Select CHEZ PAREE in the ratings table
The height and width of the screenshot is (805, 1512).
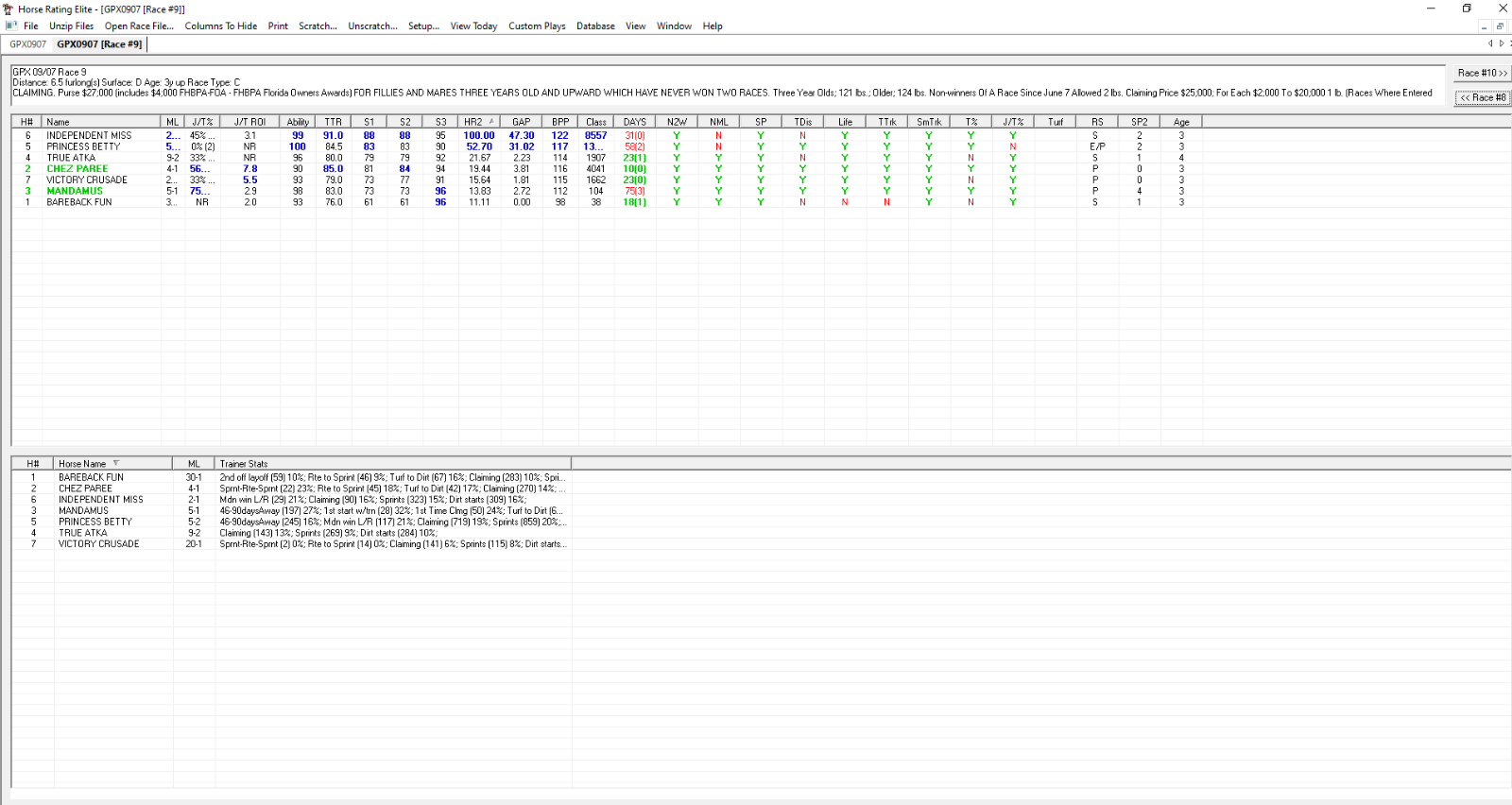click(x=77, y=169)
